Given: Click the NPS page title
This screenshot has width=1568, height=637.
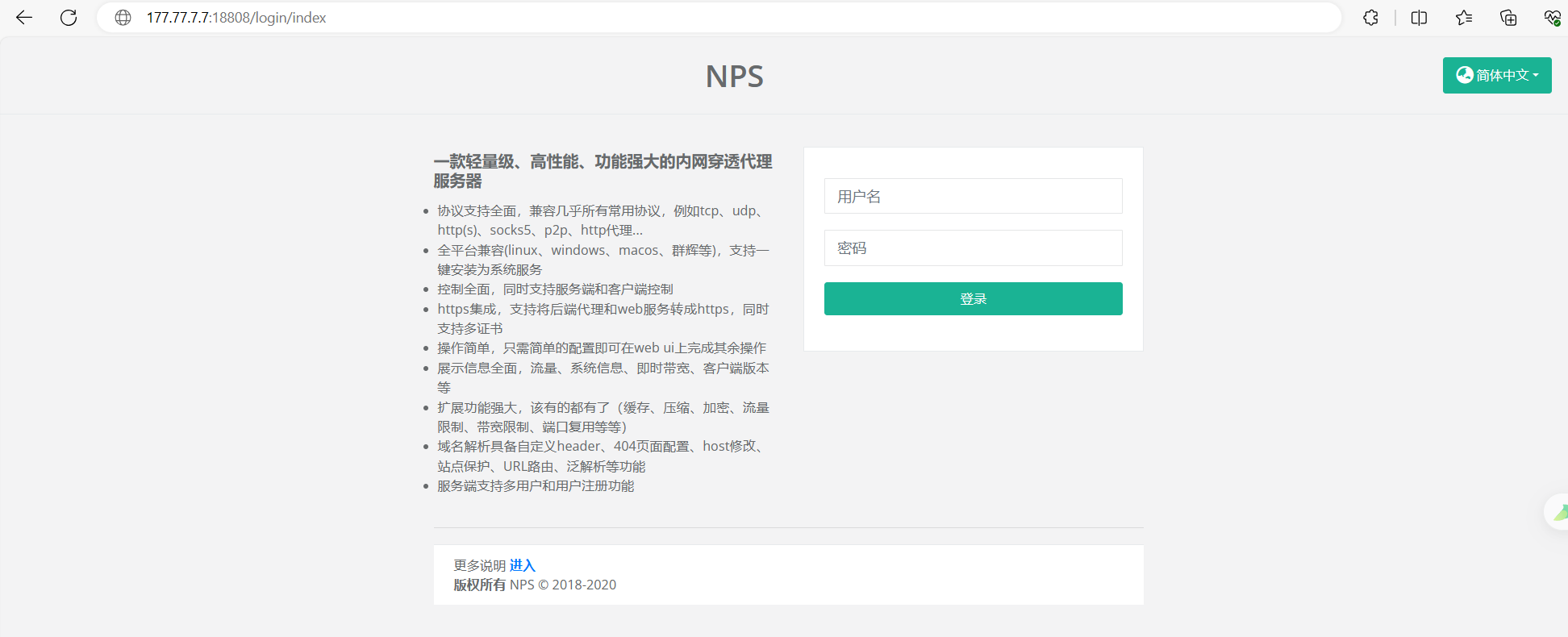Looking at the screenshot, I should pos(734,77).
